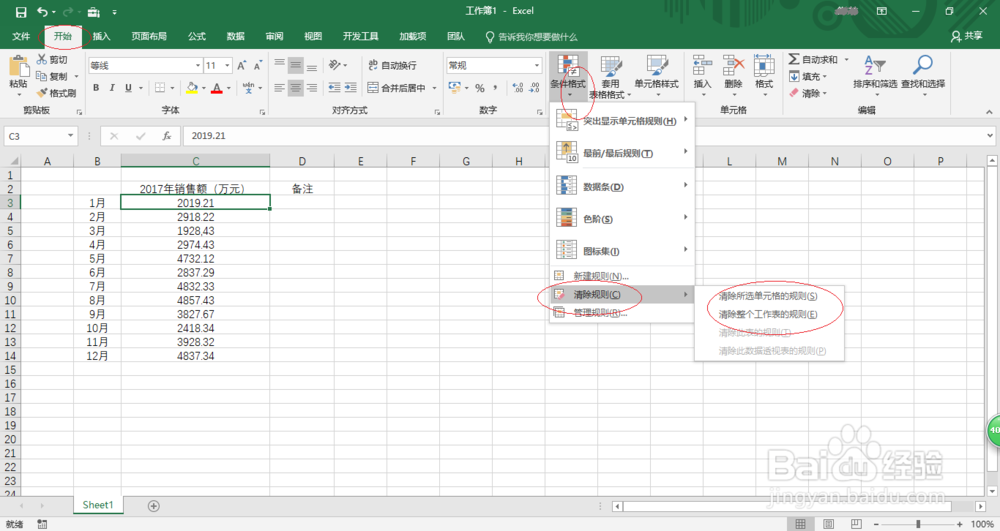Screen dimensions: 1000x531
Task: Click the Borders icon
Action: click(x=160, y=87)
